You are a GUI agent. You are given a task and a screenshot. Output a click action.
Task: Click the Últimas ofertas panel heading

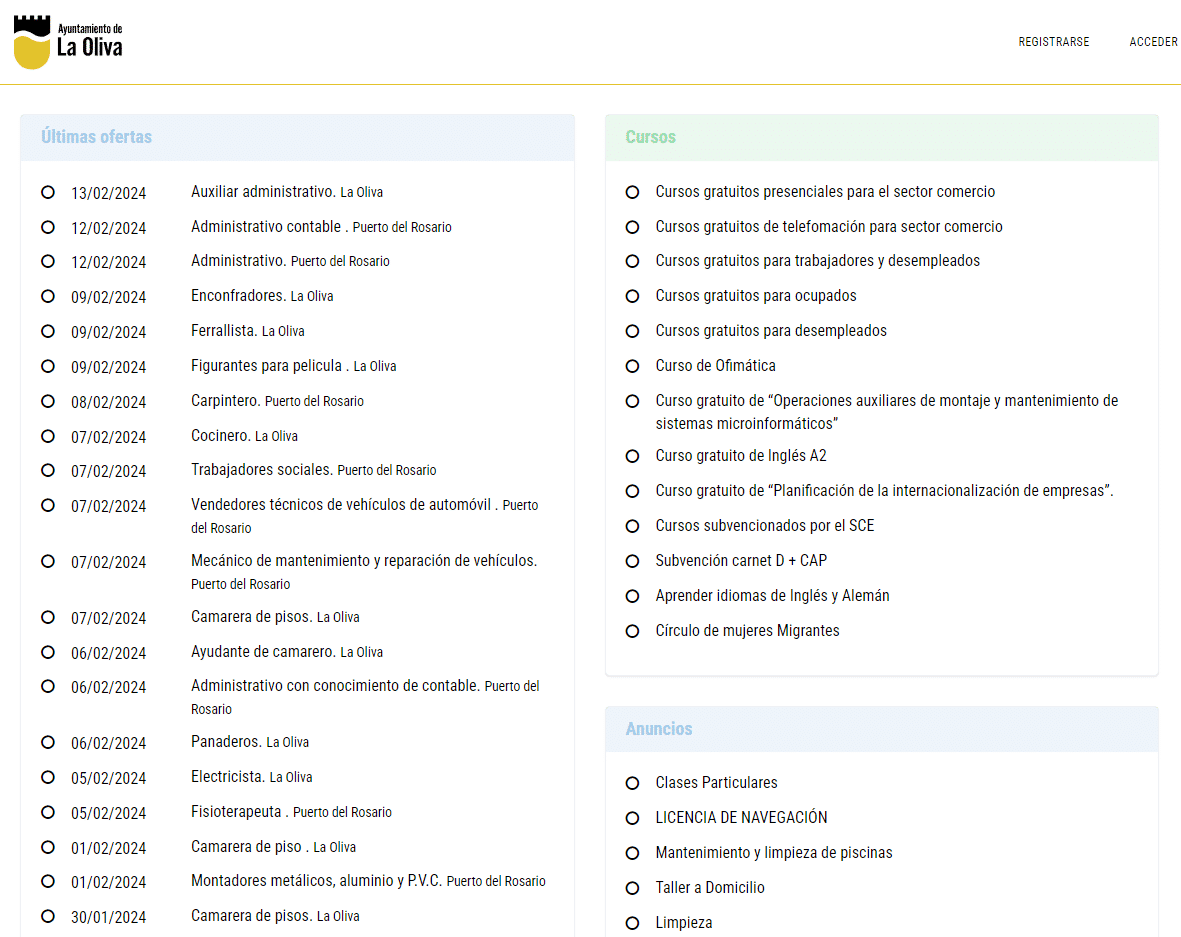point(97,137)
